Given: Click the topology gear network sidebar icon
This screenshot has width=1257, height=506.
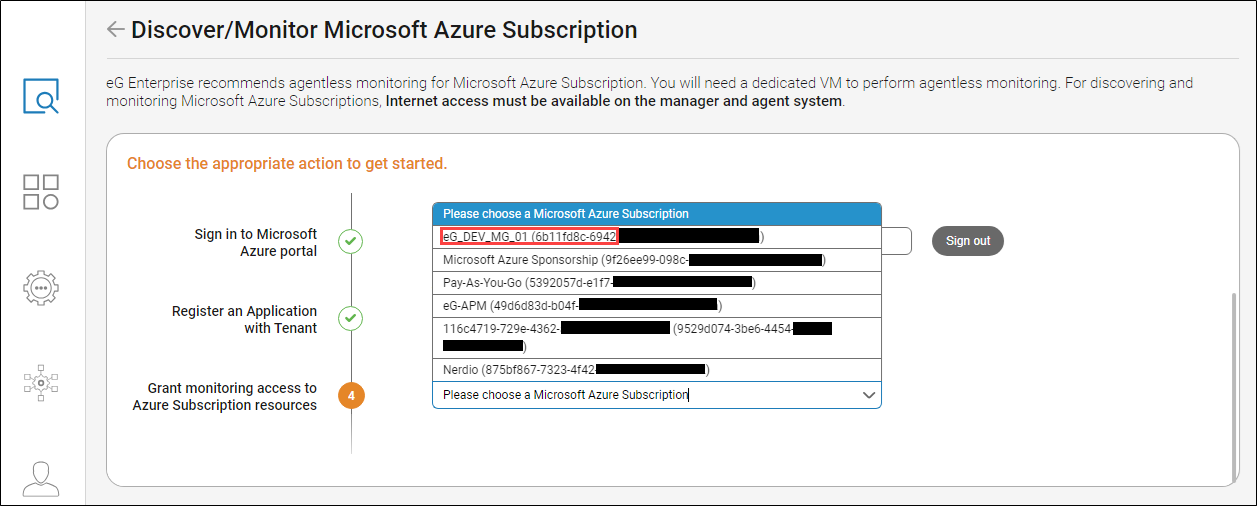Looking at the screenshot, I should pyautogui.click(x=41, y=382).
